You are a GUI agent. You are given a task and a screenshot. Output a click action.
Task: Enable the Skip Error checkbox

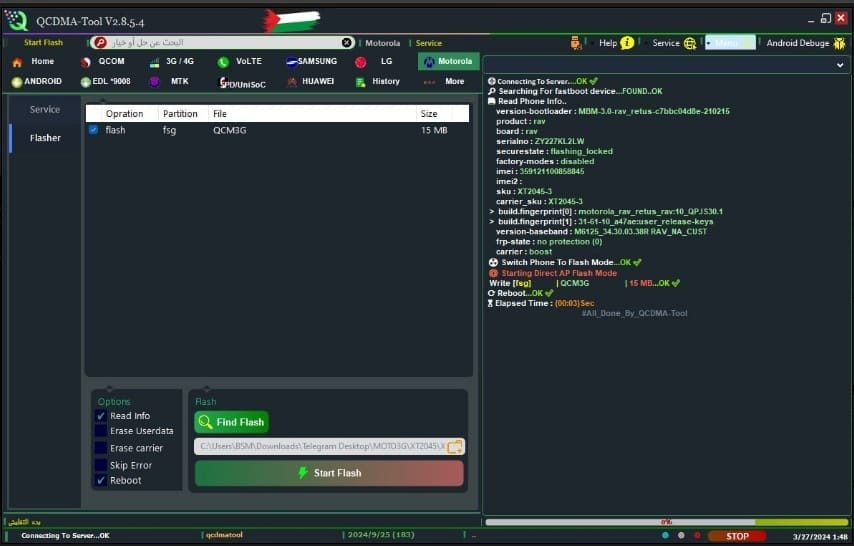(x=101, y=465)
